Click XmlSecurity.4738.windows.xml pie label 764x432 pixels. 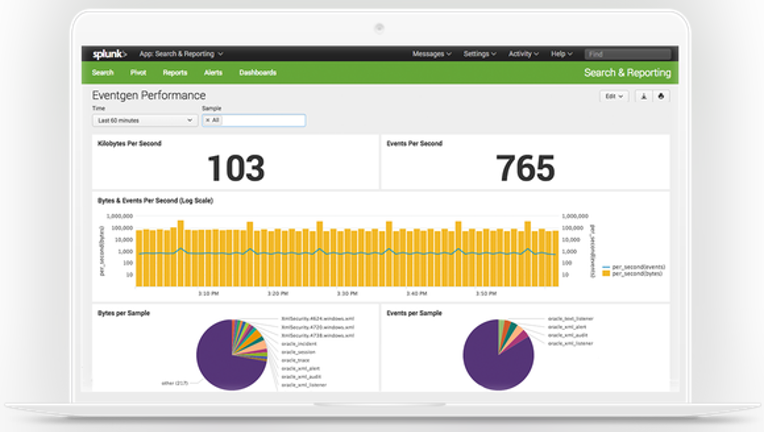pyautogui.click(x=318, y=336)
